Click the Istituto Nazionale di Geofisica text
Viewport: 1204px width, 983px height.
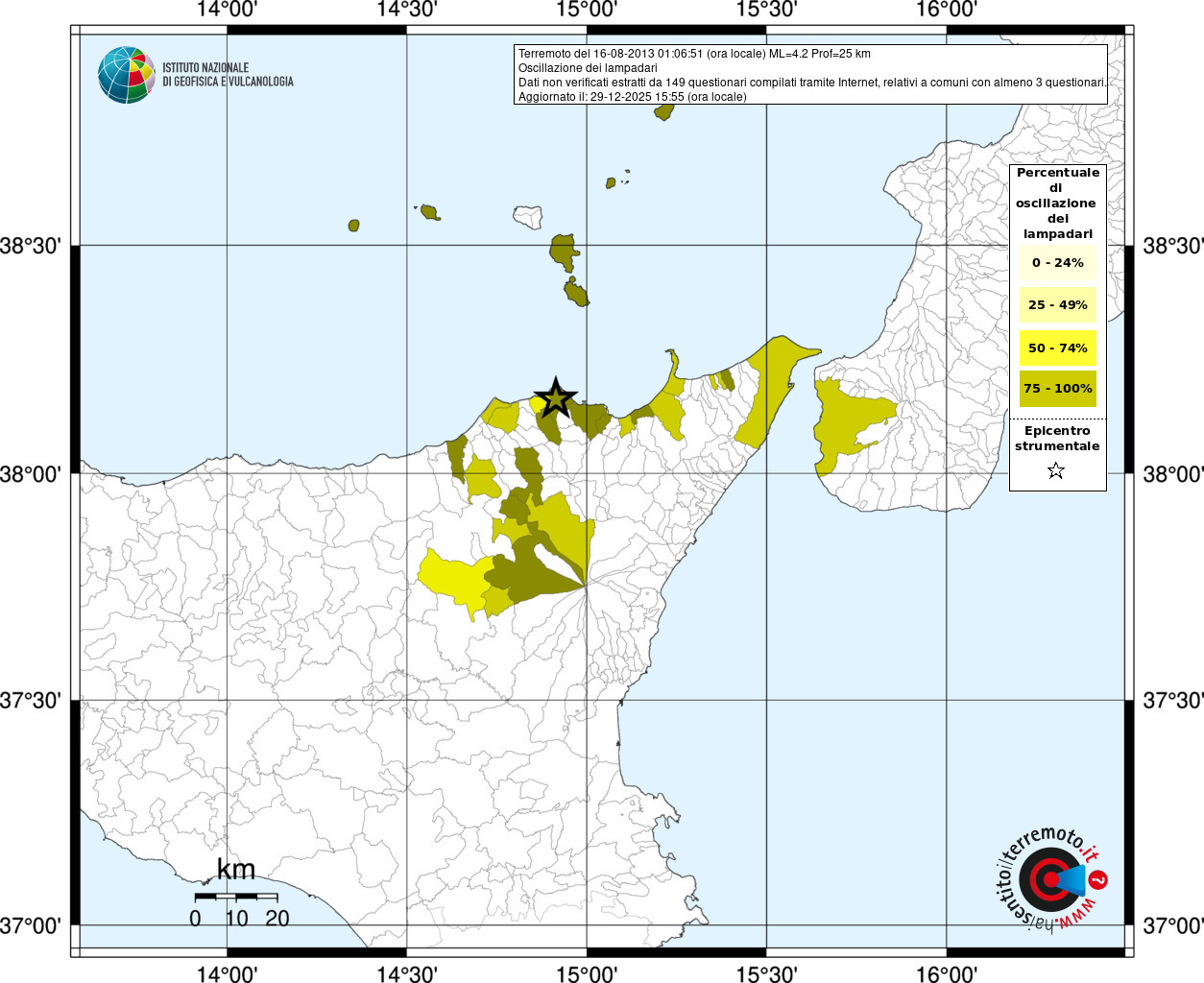(228, 75)
